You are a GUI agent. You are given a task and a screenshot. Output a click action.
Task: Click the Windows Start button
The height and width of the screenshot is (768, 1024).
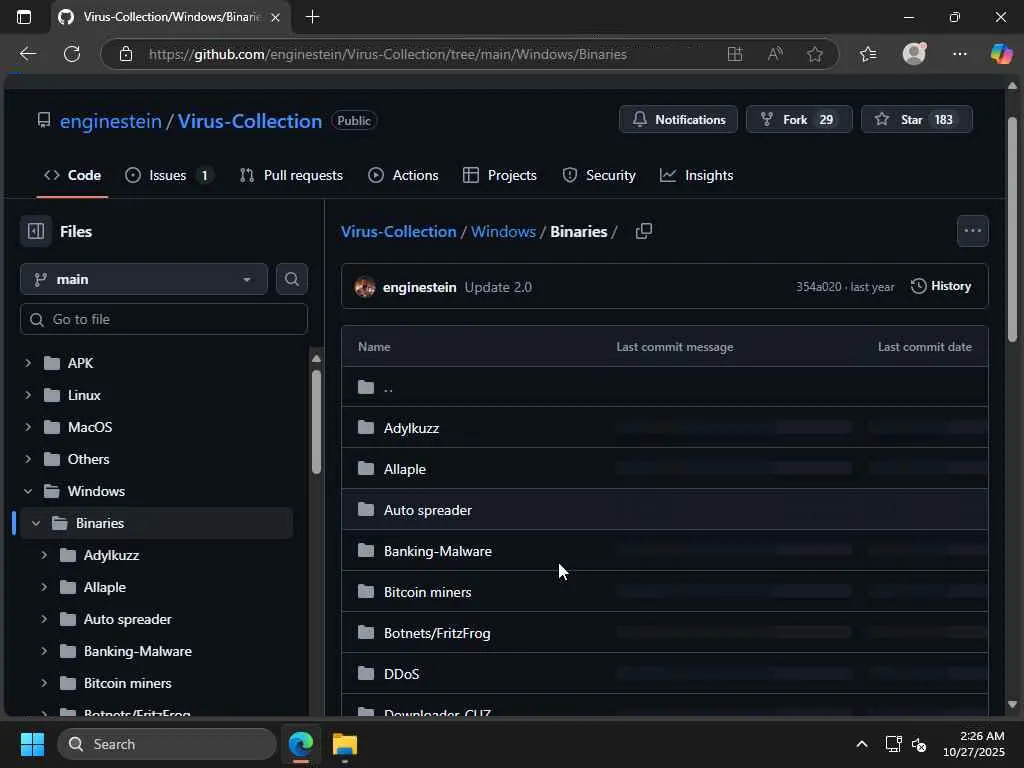[32, 744]
